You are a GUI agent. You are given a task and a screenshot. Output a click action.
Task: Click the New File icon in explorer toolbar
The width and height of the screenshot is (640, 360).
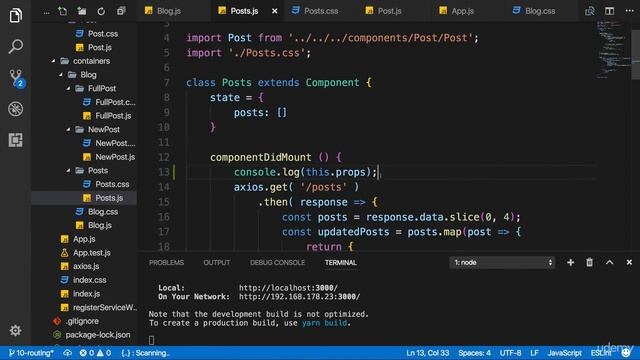pos(62,11)
